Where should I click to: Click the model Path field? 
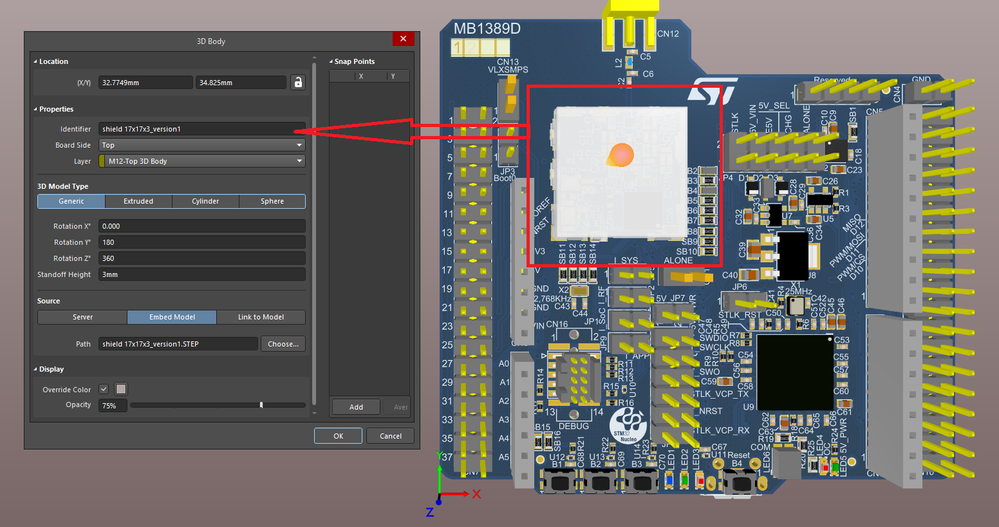[x=178, y=343]
